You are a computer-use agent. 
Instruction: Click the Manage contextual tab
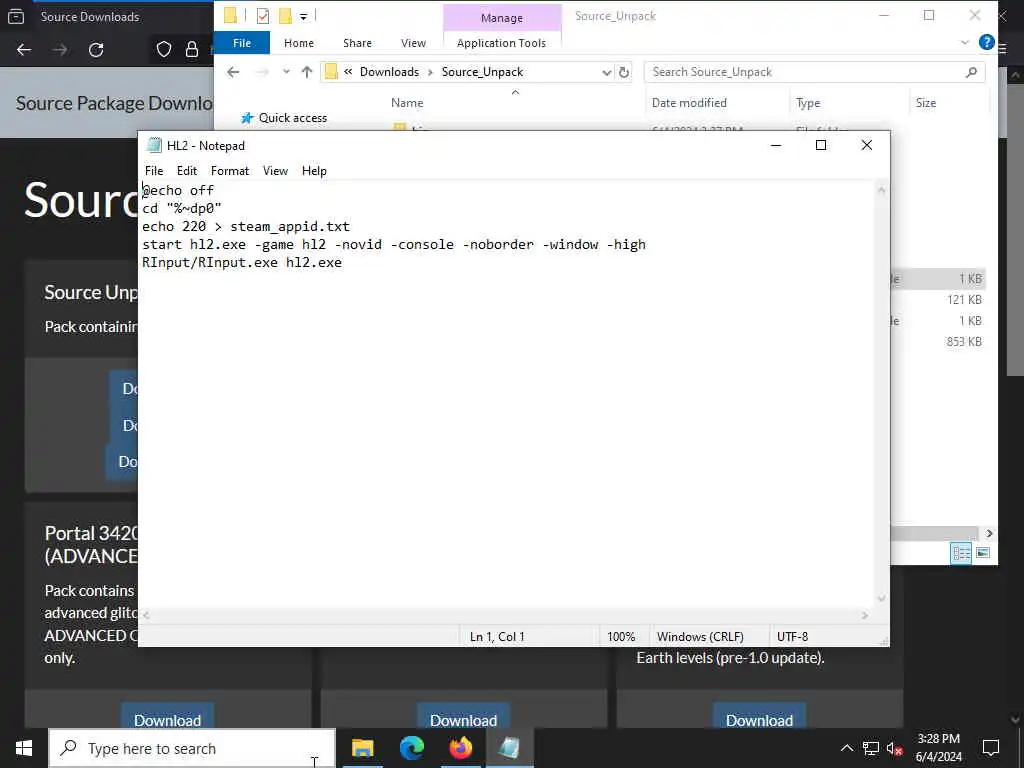pos(502,18)
